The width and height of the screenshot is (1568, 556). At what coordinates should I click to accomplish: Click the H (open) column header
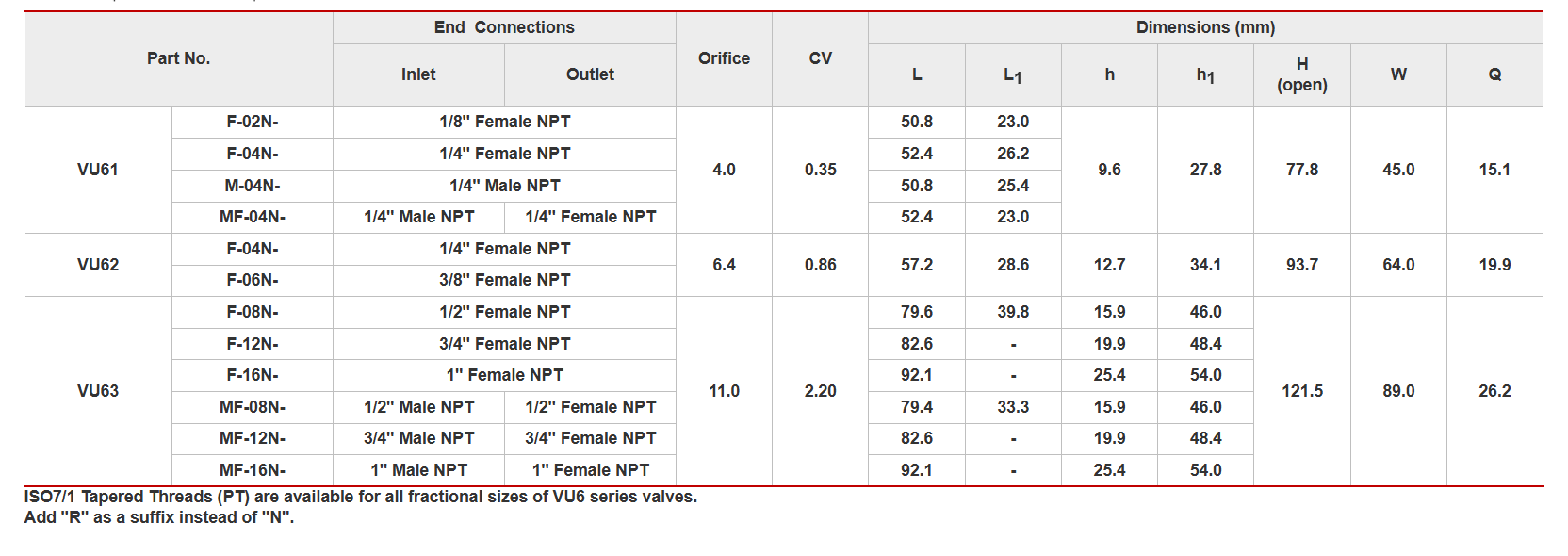click(1301, 74)
